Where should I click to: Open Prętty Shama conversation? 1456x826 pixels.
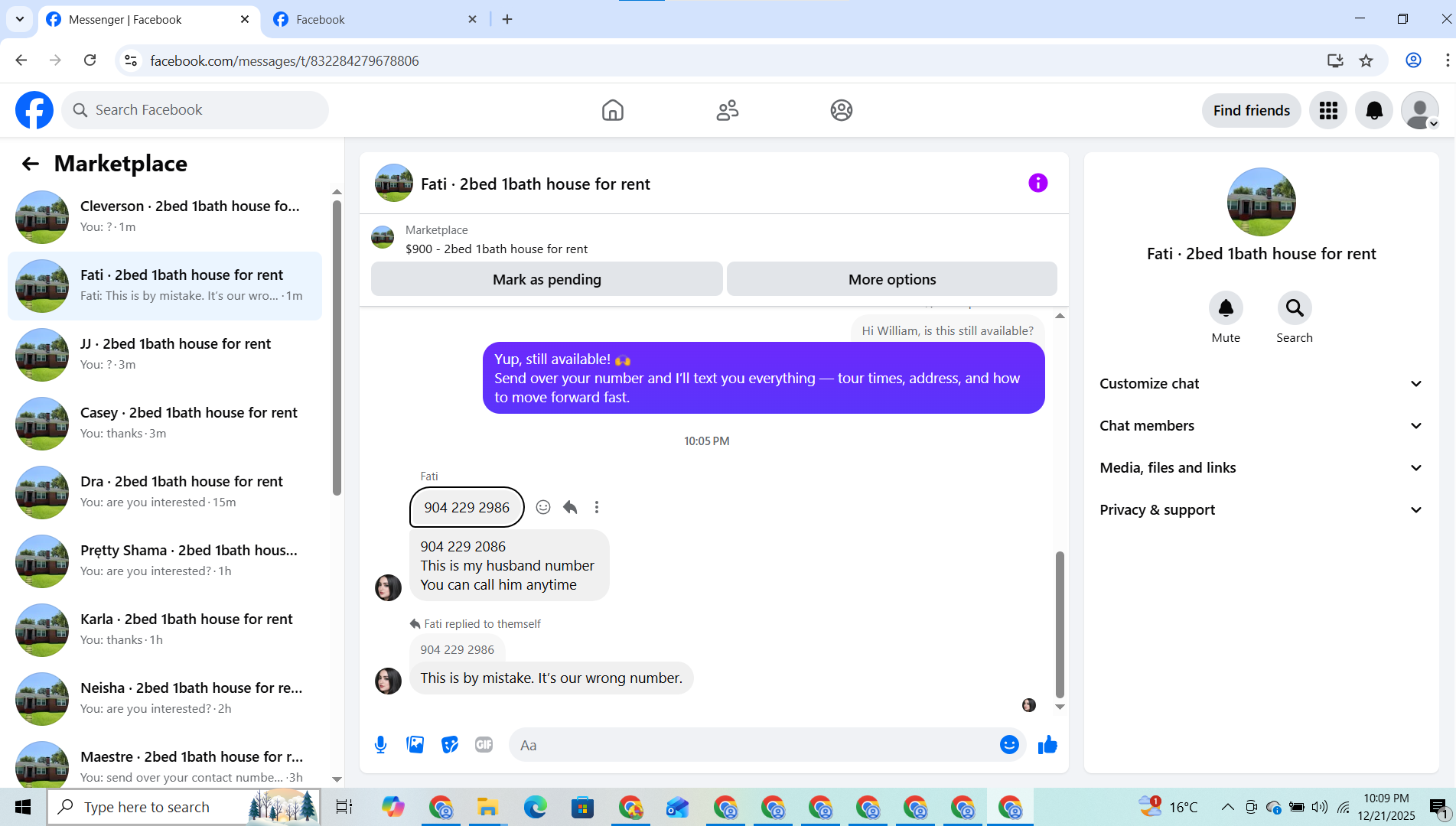(x=164, y=561)
